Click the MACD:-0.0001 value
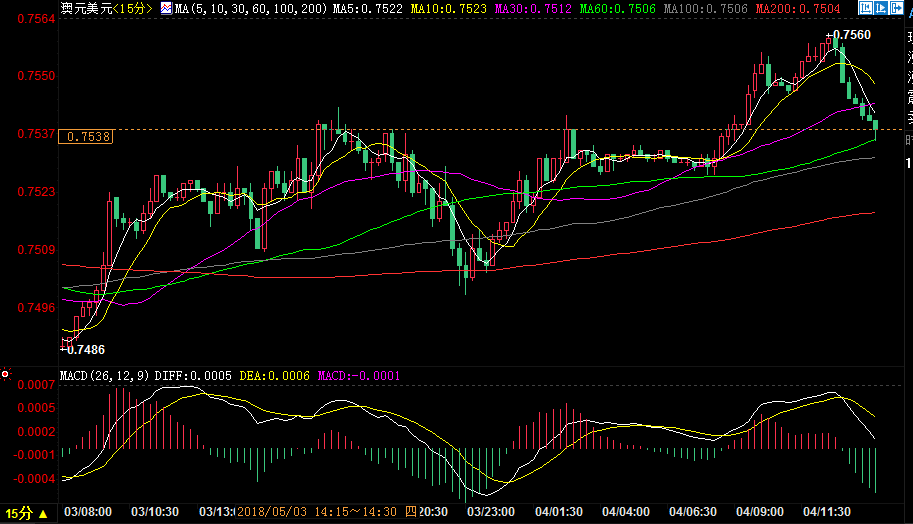 [359, 376]
